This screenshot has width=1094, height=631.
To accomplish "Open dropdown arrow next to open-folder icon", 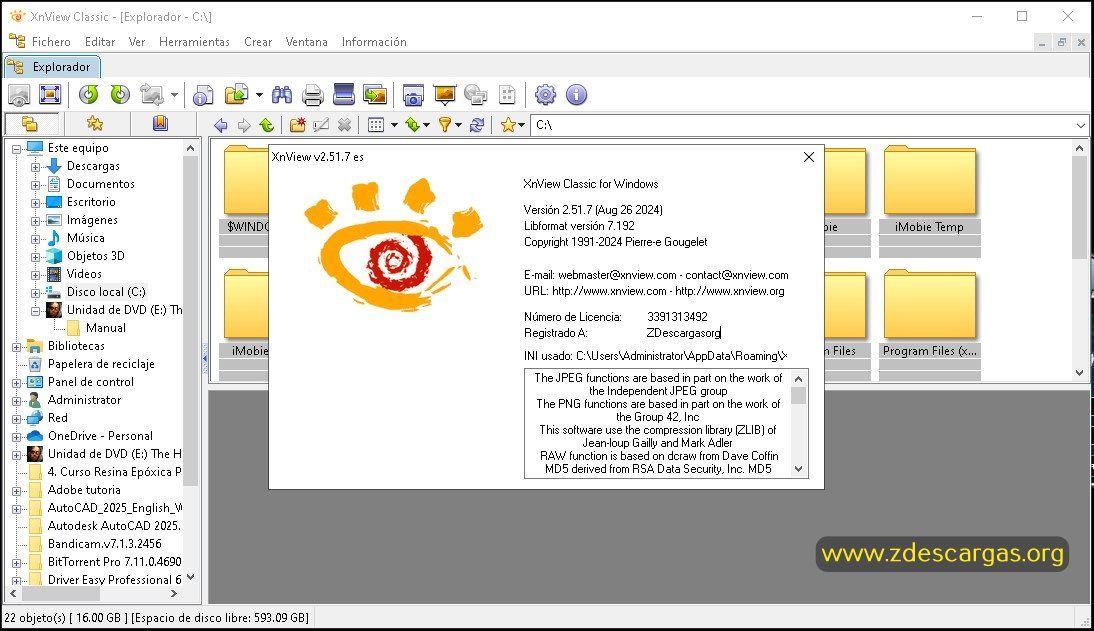I will 259,95.
